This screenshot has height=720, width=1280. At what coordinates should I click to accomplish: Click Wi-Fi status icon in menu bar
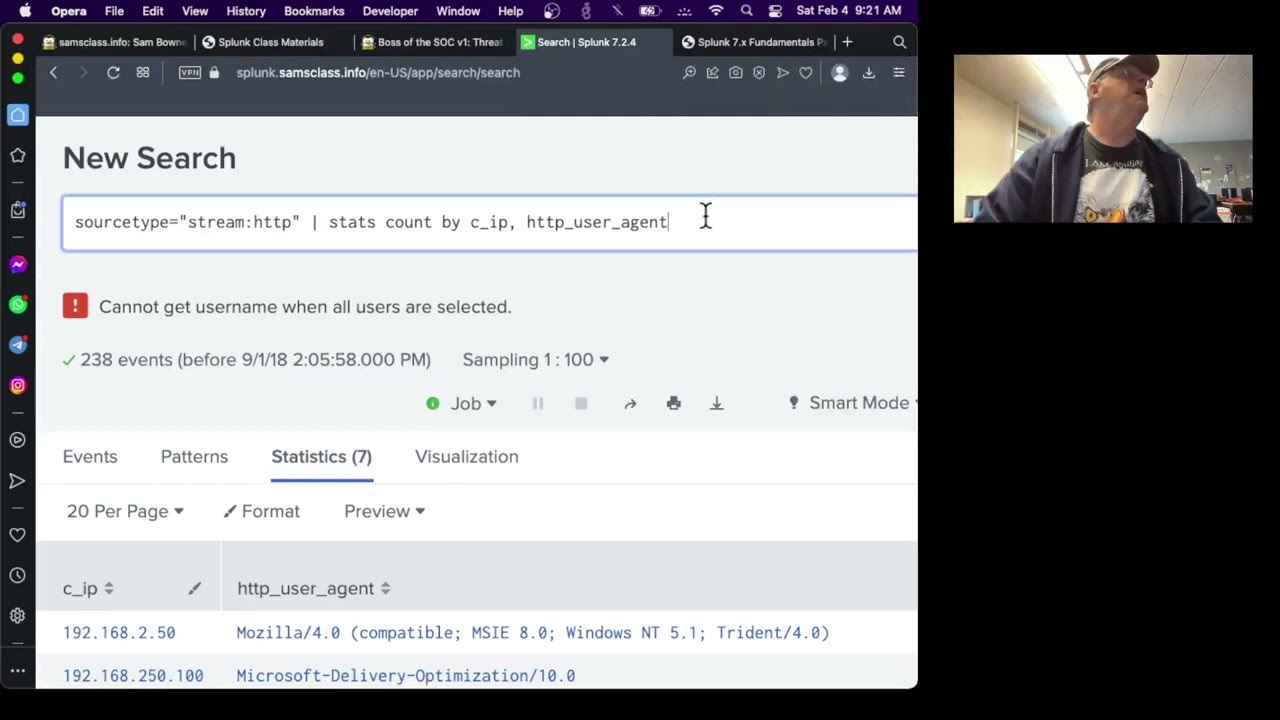pos(716,11)
